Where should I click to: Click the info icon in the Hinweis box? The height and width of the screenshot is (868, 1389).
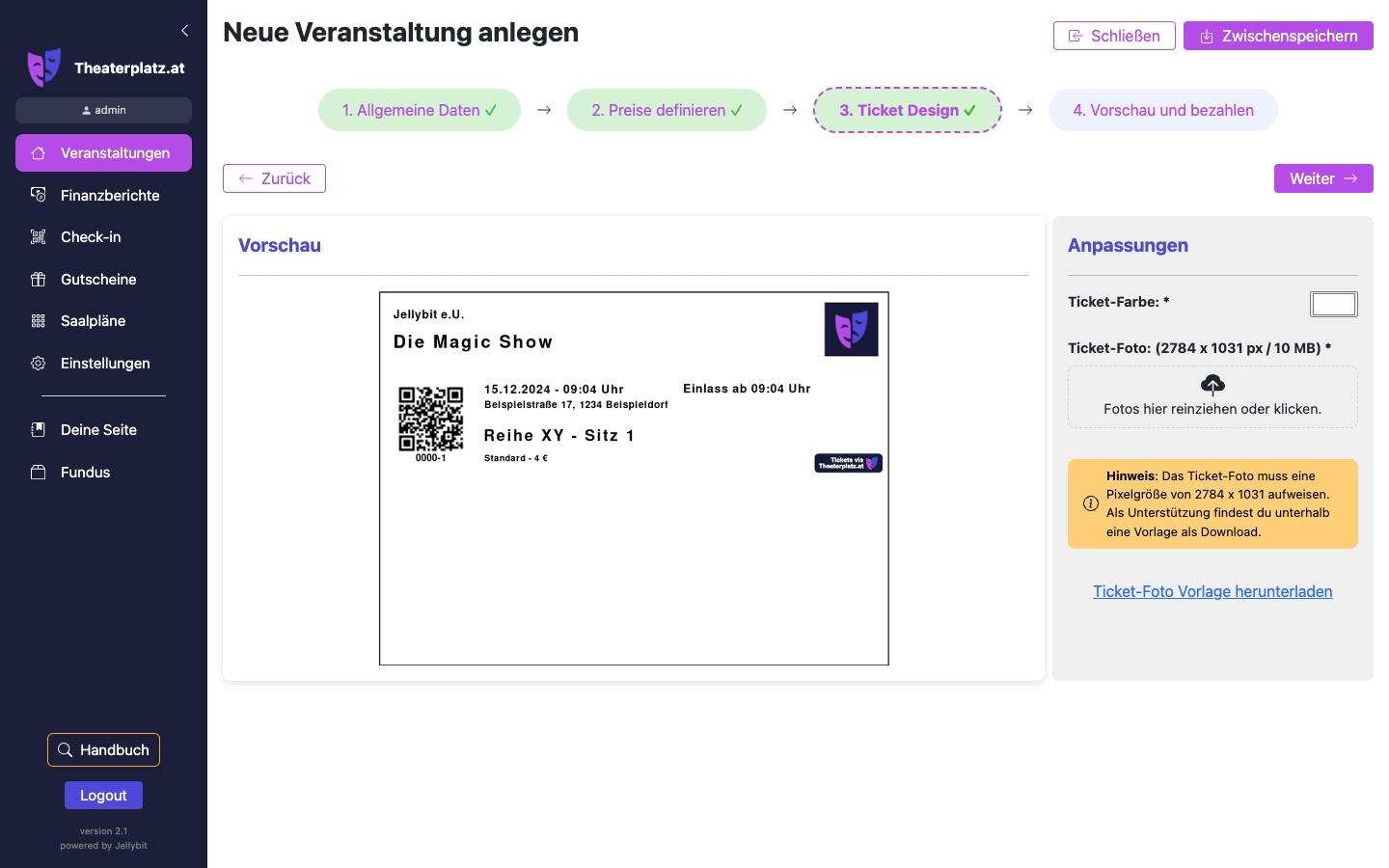[x=1091, y=502]
